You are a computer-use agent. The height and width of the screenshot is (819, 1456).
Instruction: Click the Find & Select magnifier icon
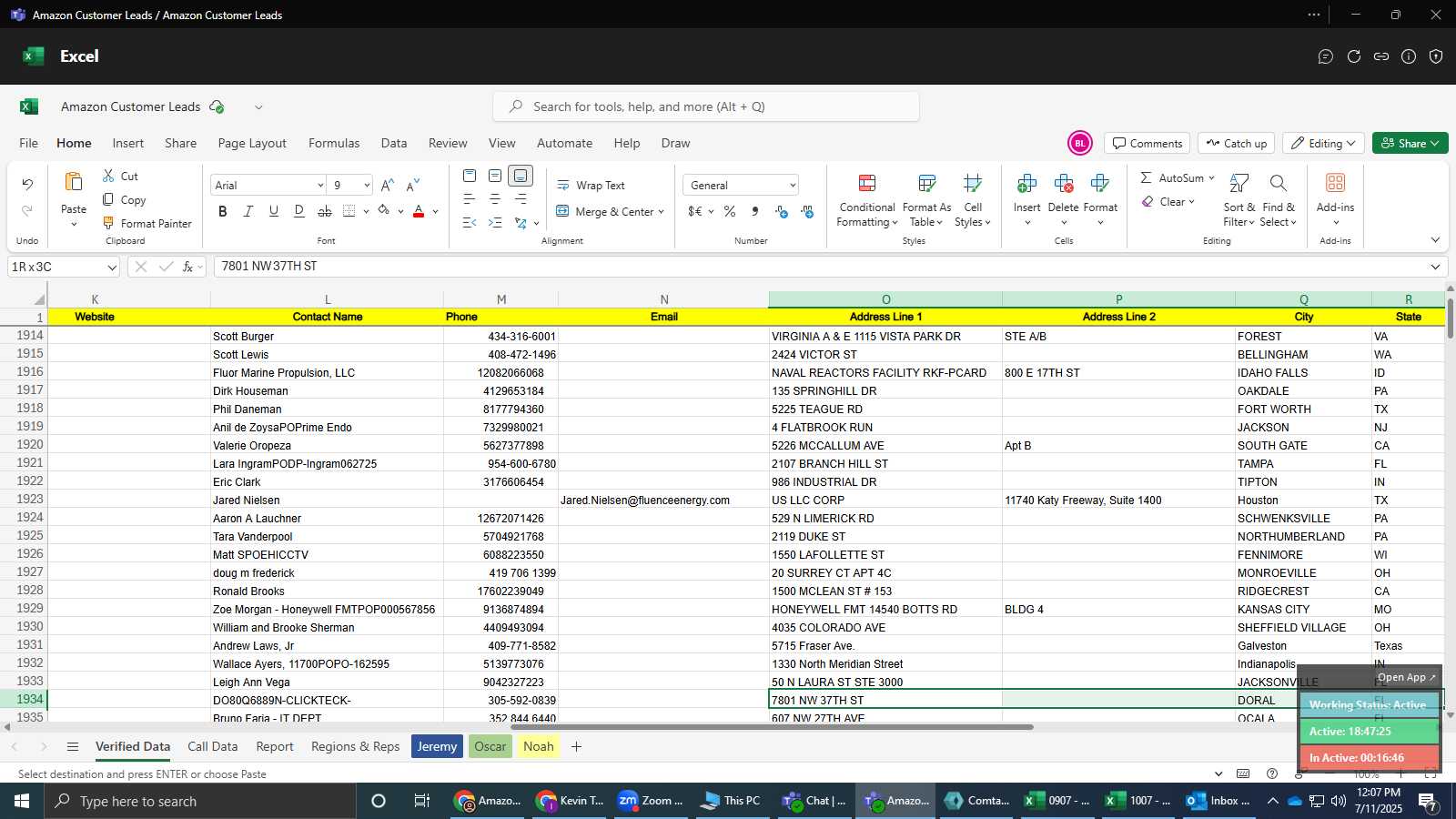pyautogui.click(x=1279, y=183)
